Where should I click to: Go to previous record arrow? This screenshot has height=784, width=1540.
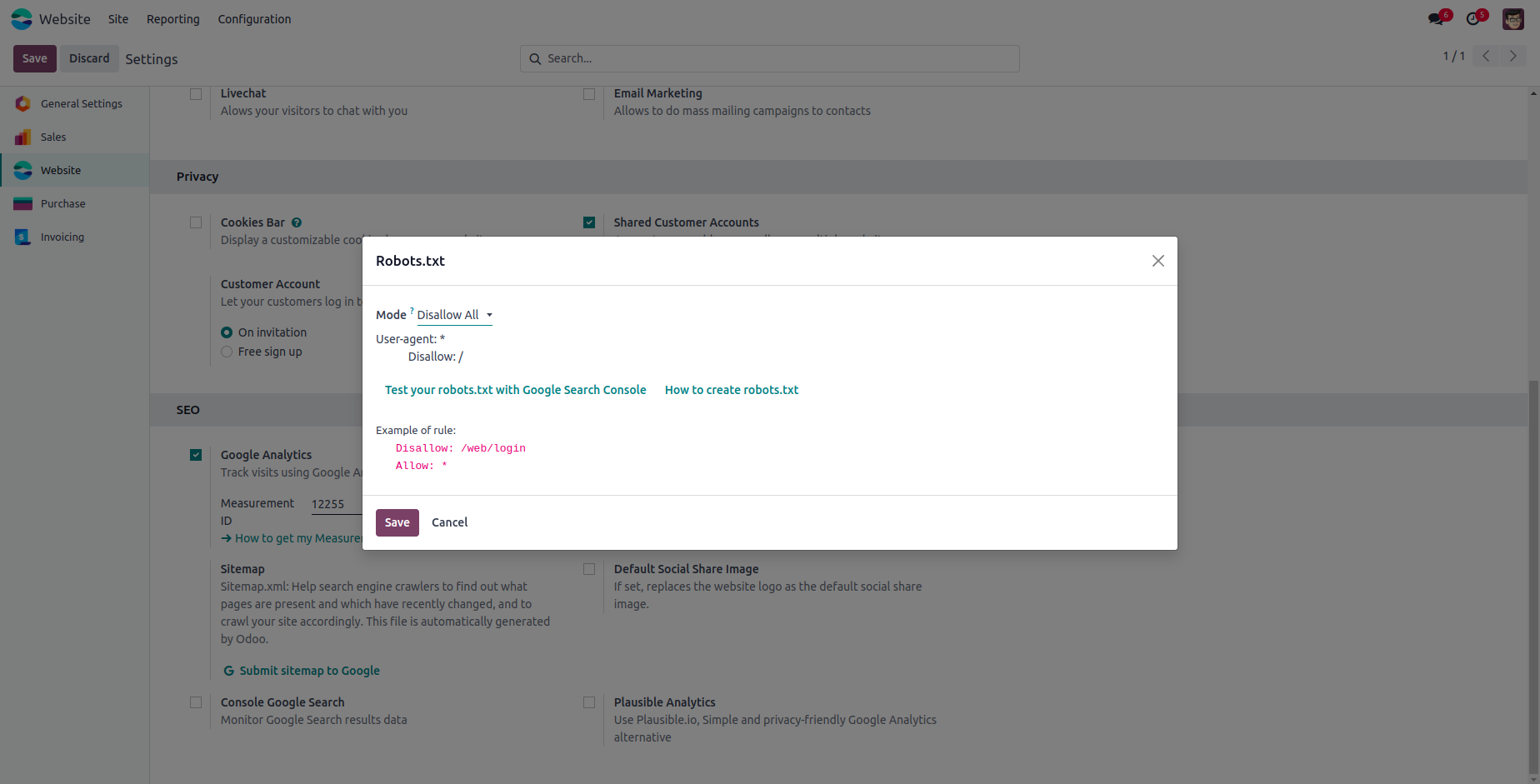pos(1486,57)
